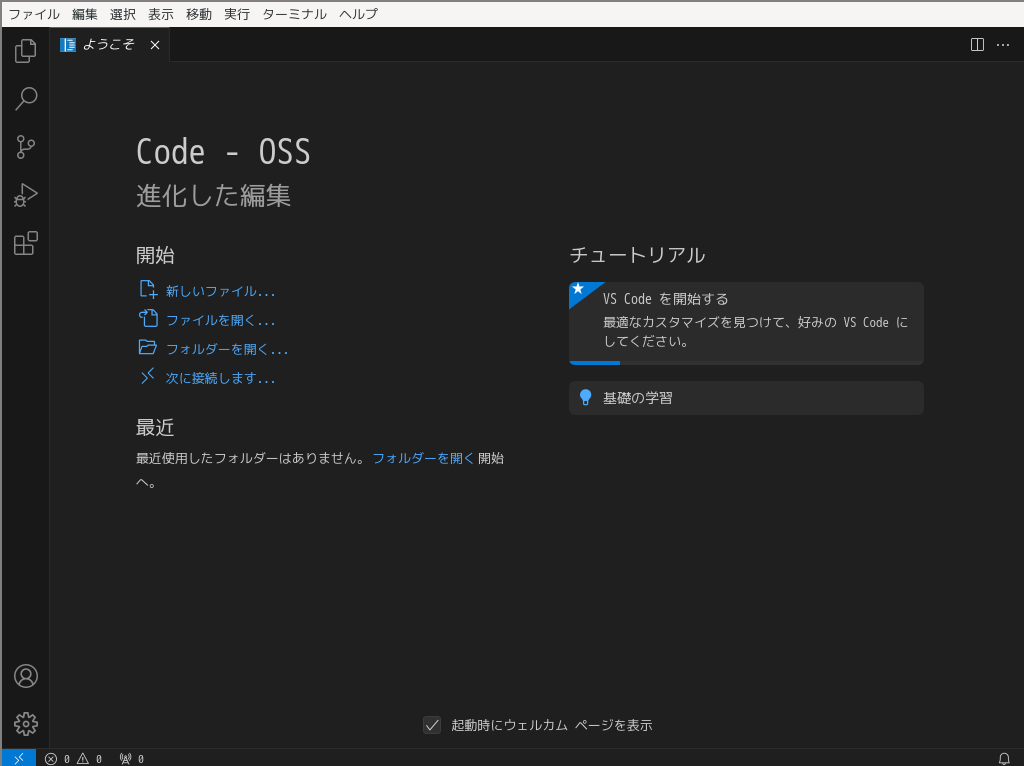Open the Source Control view
1024x766 pixels.
pyautogui.click(x=25, y=147)
